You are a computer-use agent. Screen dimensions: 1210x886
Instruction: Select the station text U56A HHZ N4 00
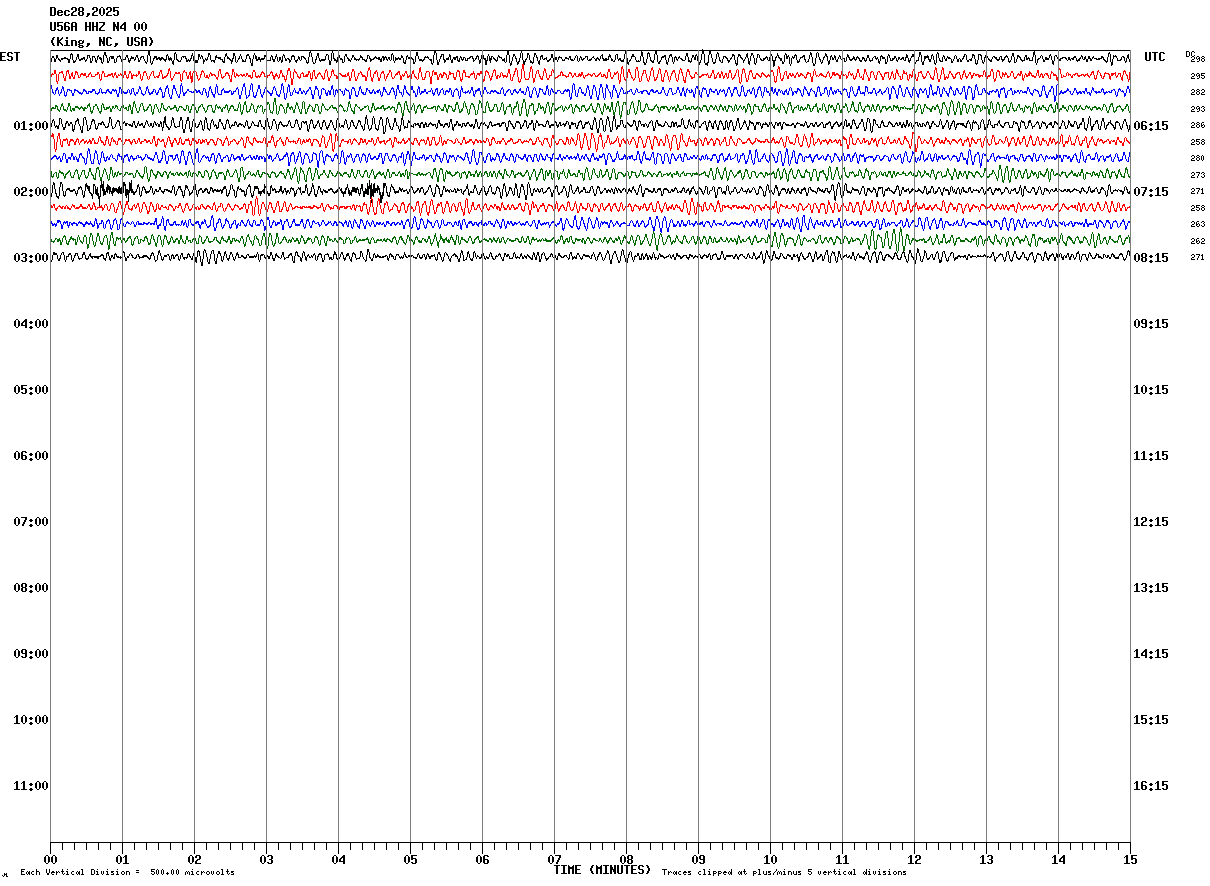click(x=98, y=27)
